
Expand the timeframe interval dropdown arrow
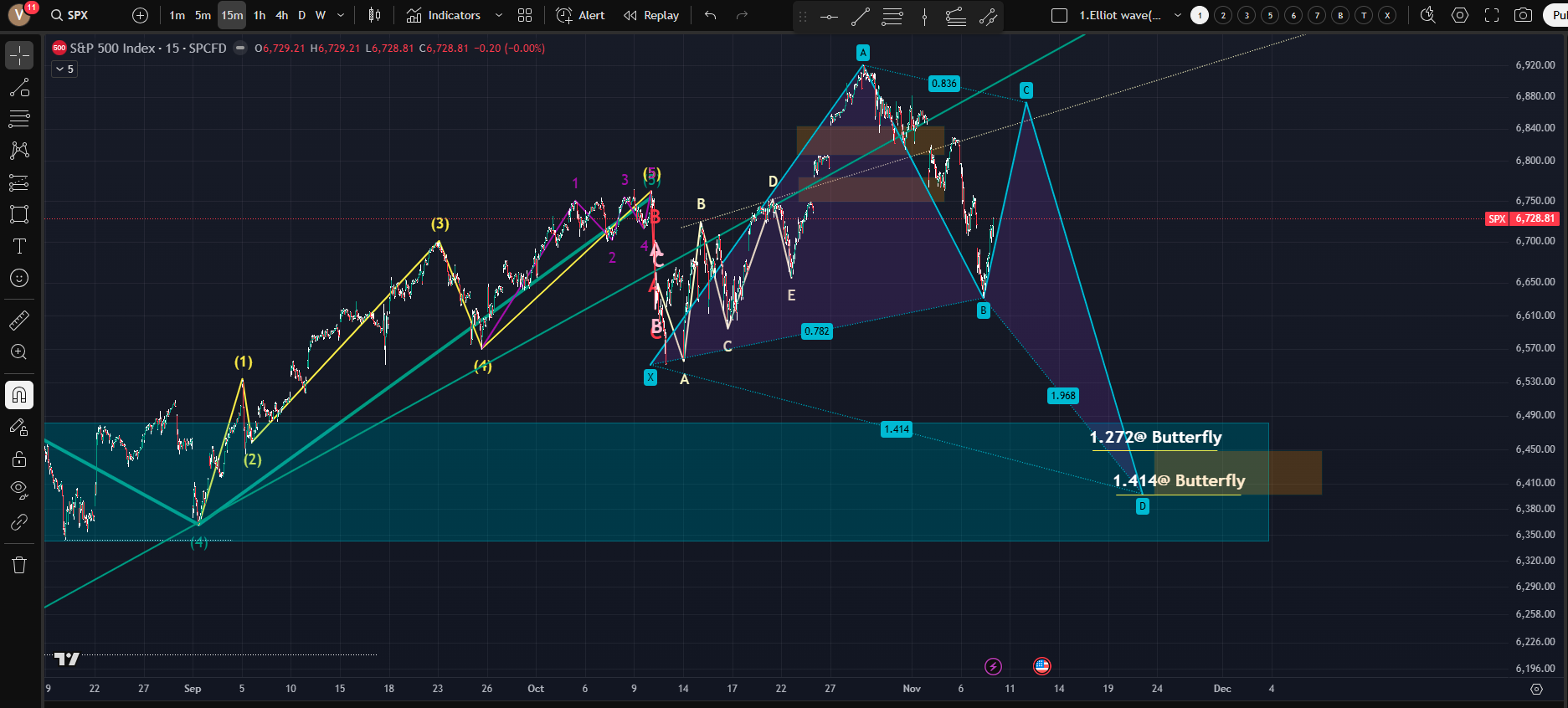tap(341, 15)
